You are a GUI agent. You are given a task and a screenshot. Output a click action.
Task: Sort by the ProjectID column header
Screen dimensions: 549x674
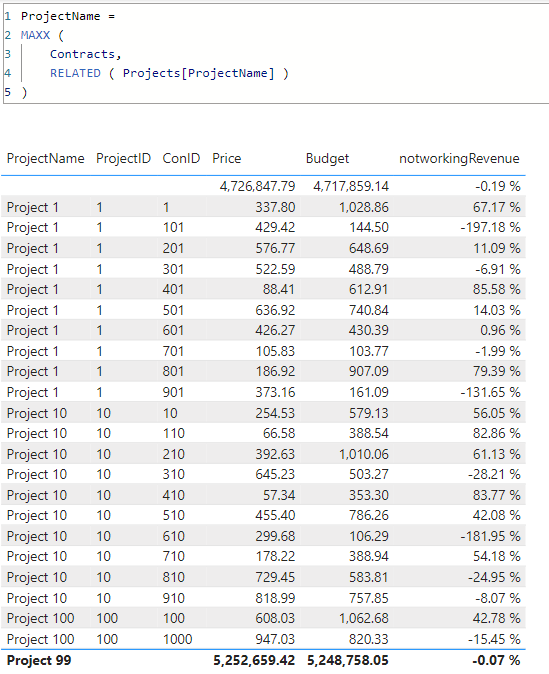[x=123, y=159]
